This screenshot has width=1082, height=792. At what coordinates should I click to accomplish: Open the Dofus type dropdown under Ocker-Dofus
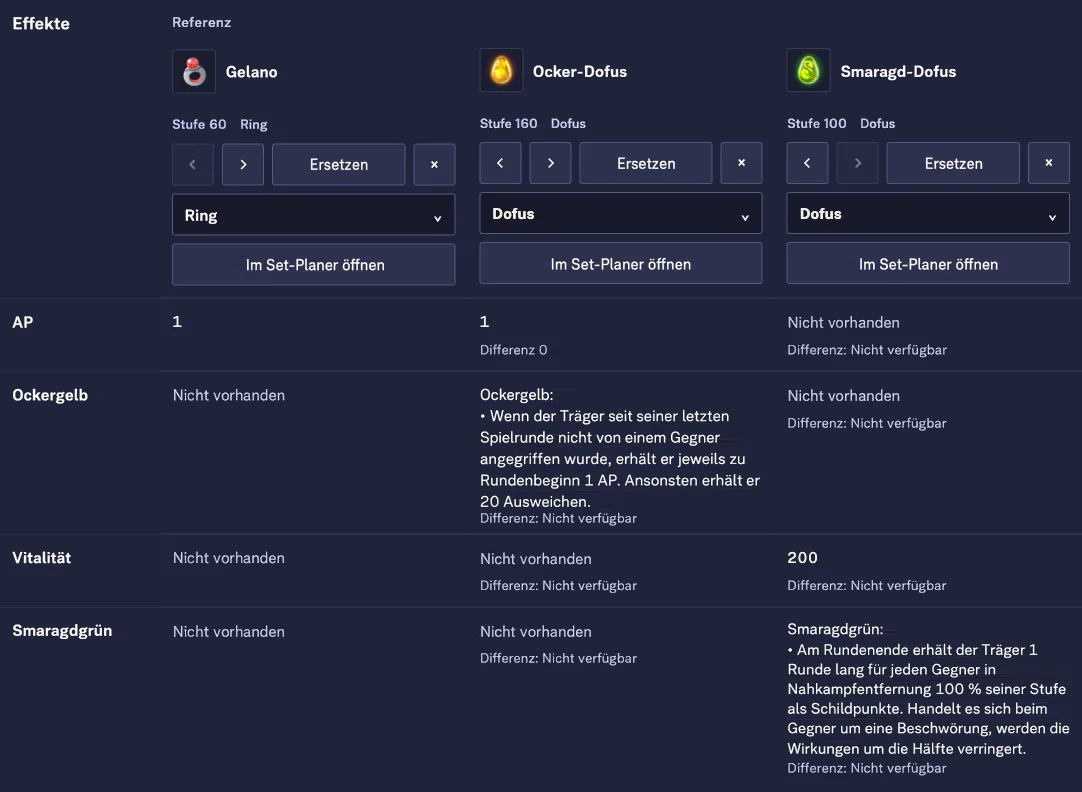[621, 214]
